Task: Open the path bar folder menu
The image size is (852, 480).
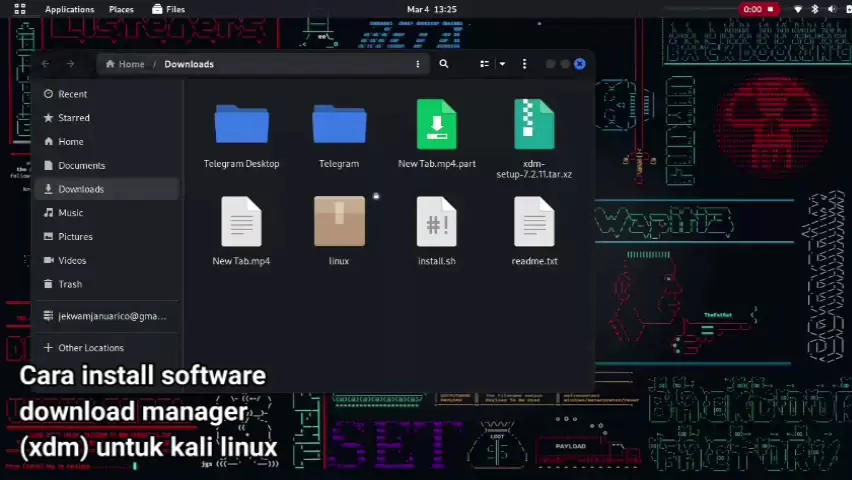Action: pyautogui.click(x=418, y=64)
